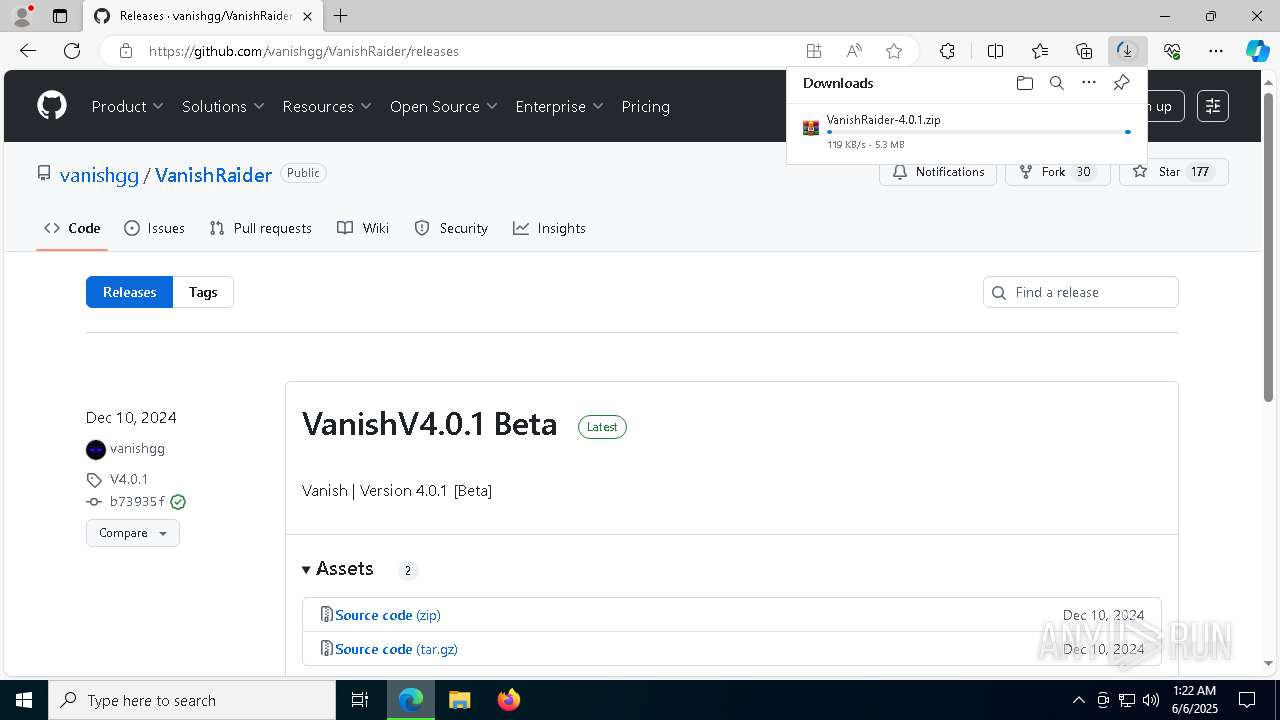The width and height of the screenshot is (1280, 720).
Task: Open the downloads folder icon
Action: coord(1024,83)
